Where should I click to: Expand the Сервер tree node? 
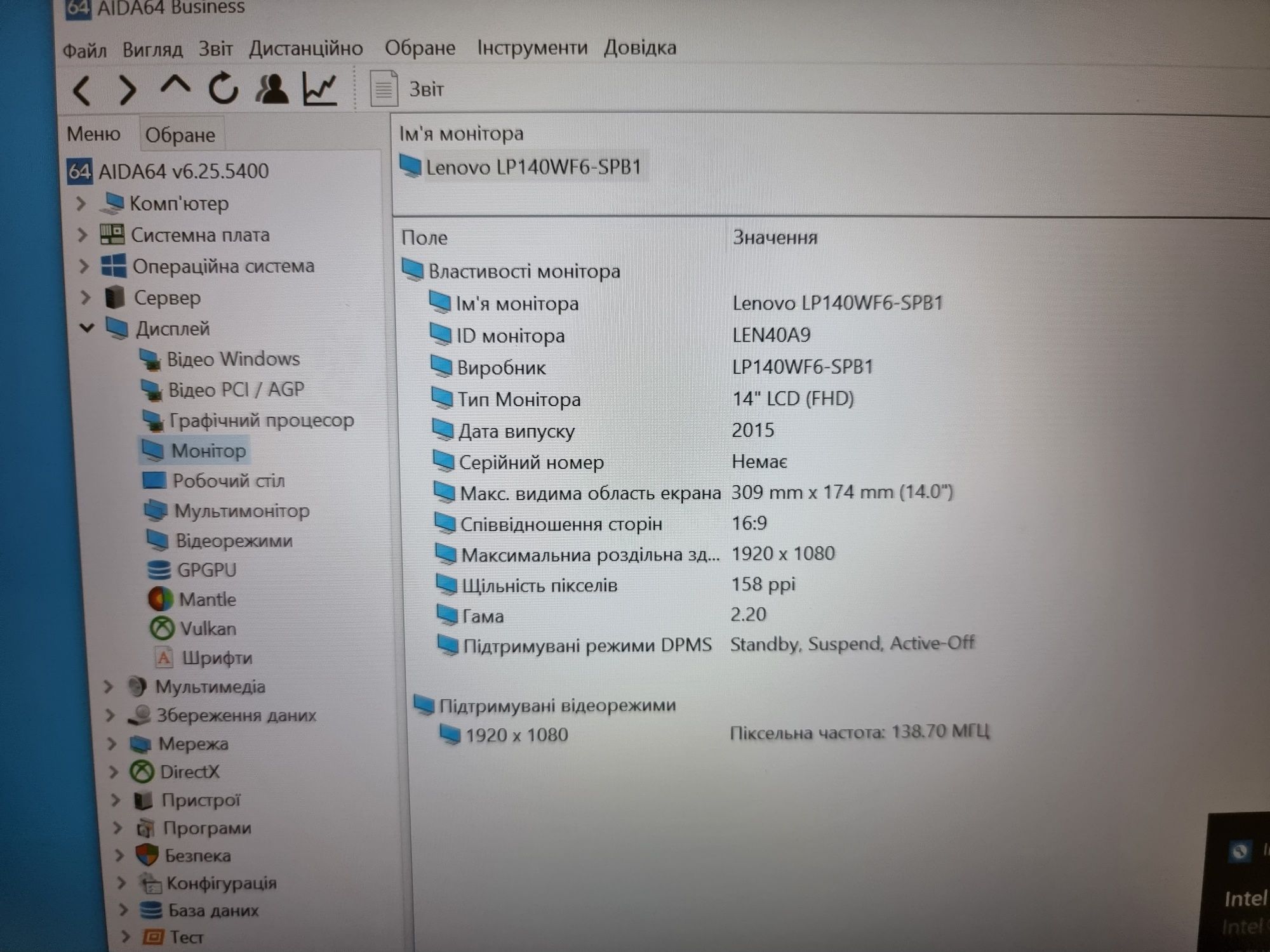click(x=85, y=297)
